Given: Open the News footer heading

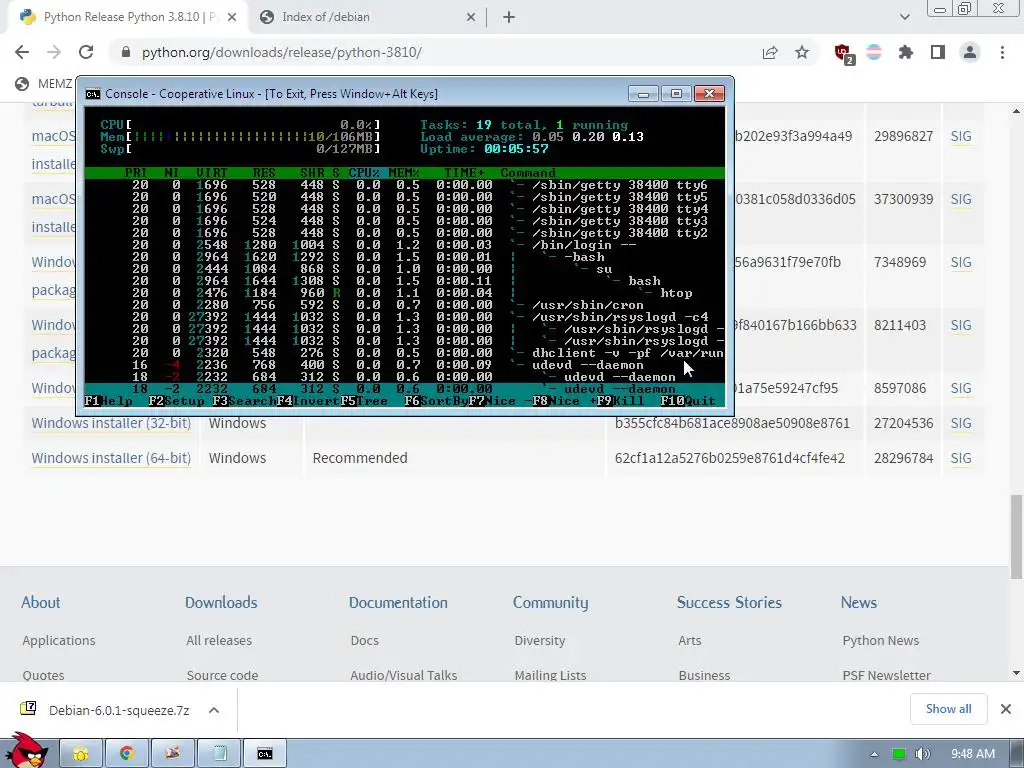Looking at the screenshot, I should pos(859,602).
